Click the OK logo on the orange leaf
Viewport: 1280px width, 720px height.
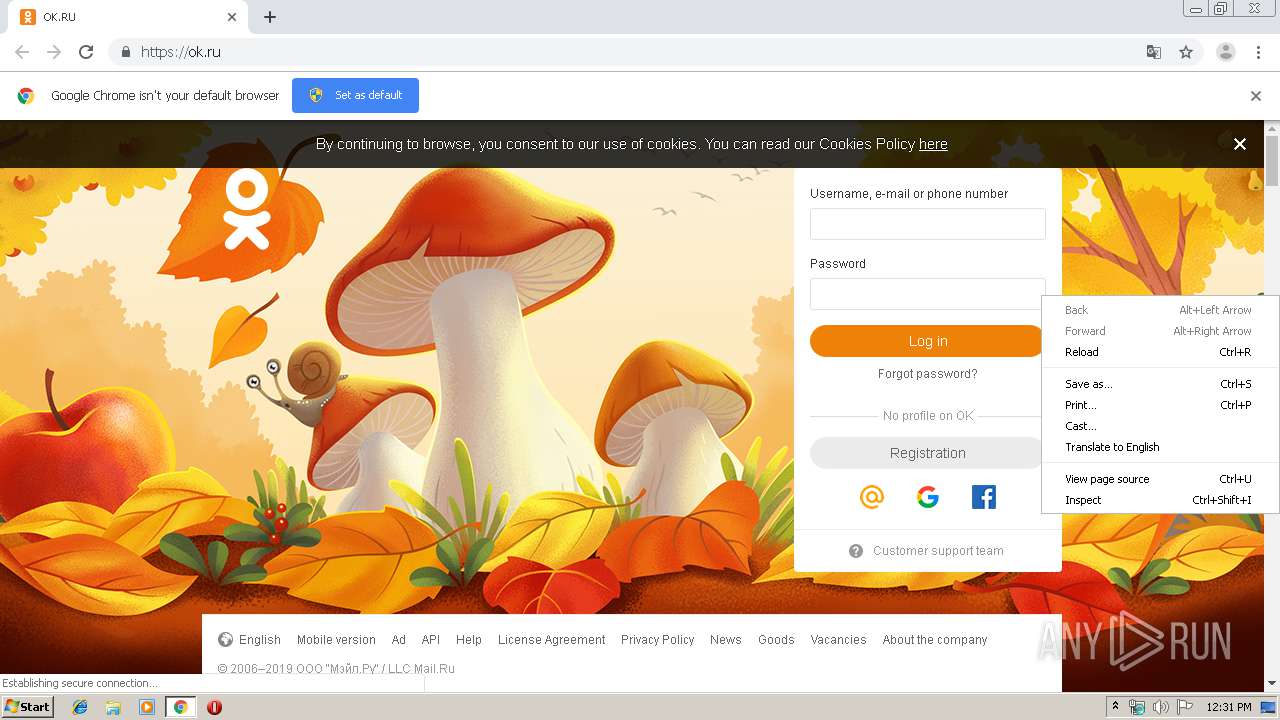click(x=247, y=208)
